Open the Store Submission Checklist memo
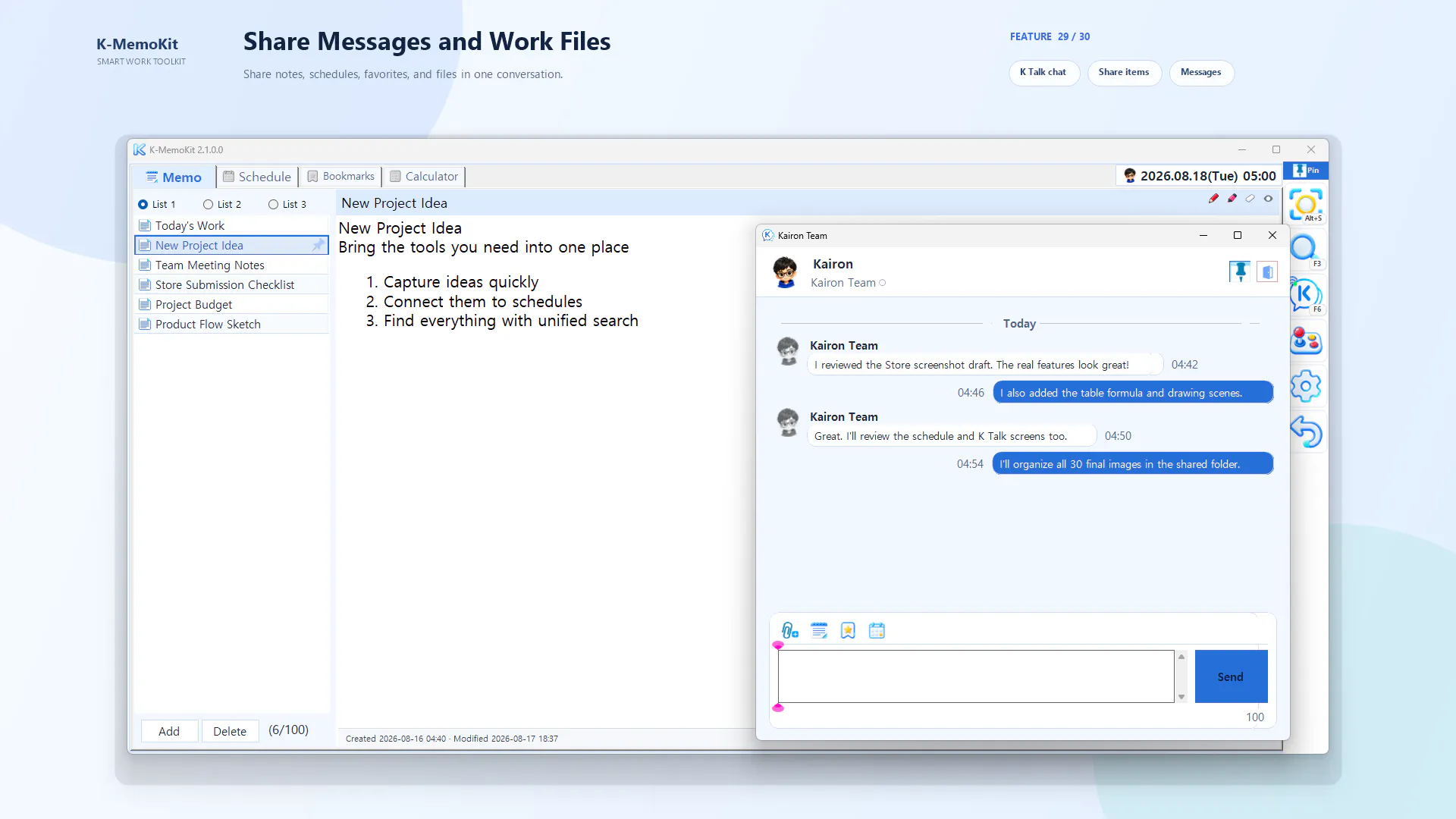Image resolution: width=1456 pixels, height=819 pixels. point(231,285)
